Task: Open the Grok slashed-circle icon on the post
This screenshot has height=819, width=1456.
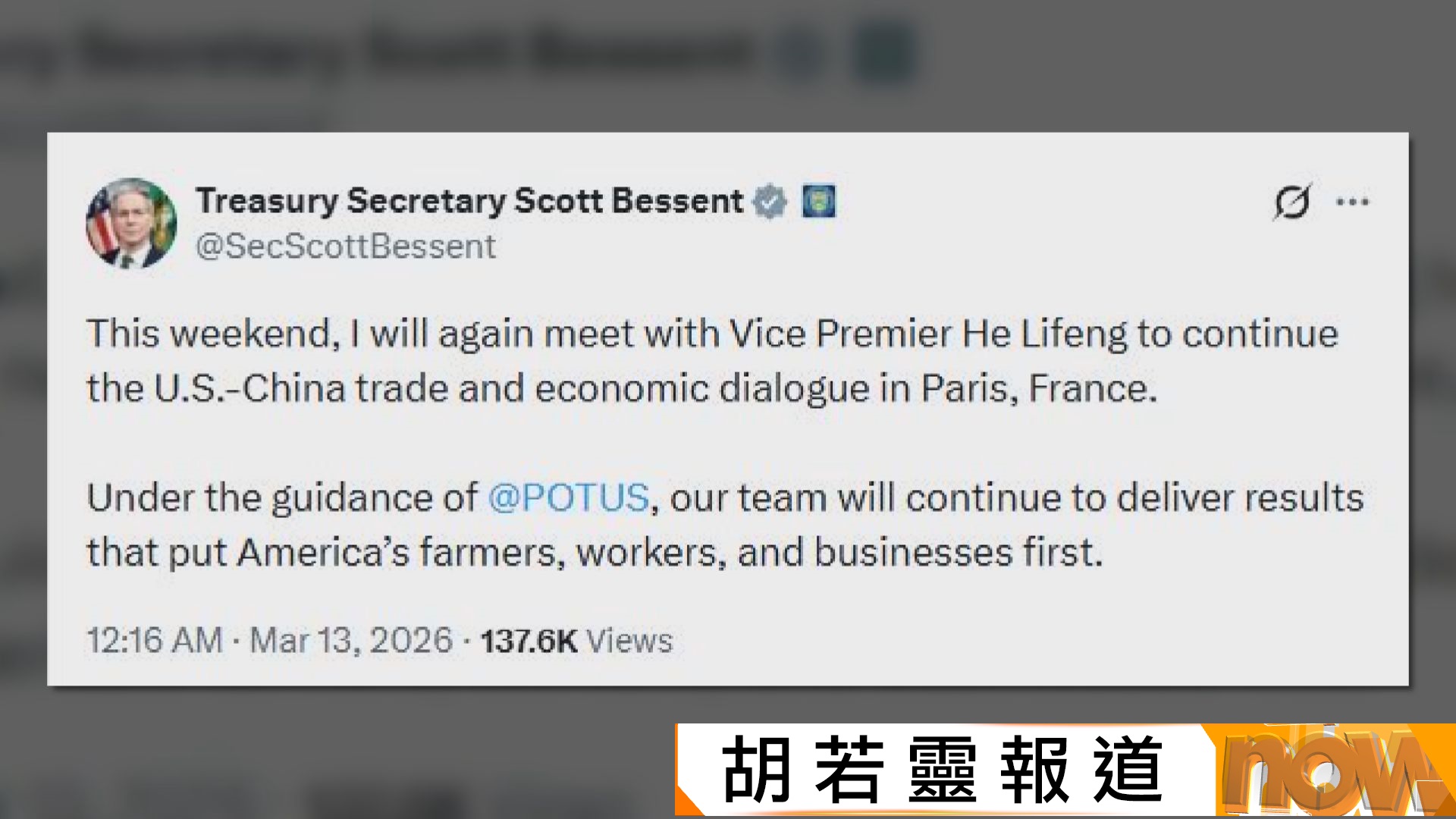Action: coord(1291,202)
